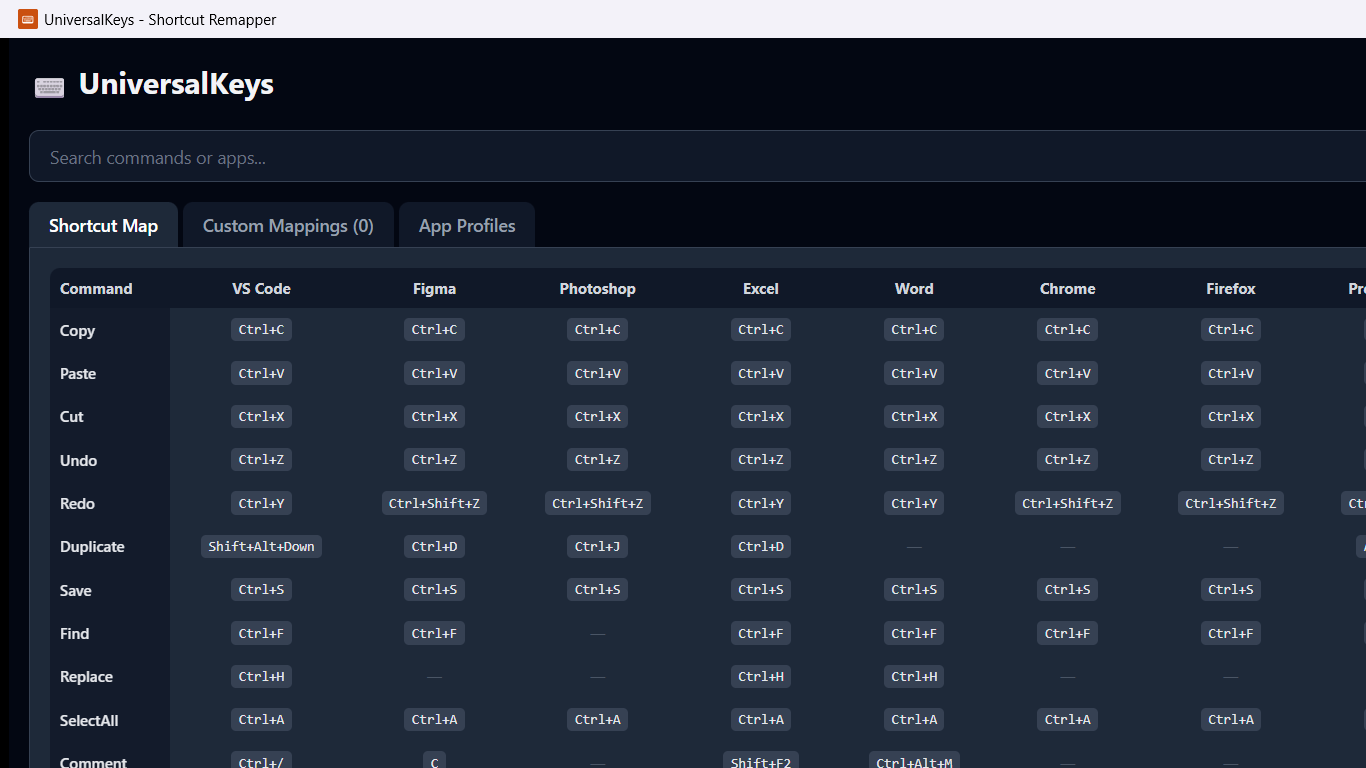Select the Copy command row label
The width and height of the screenshot is (1366, 768).
[x=77, y=331]
